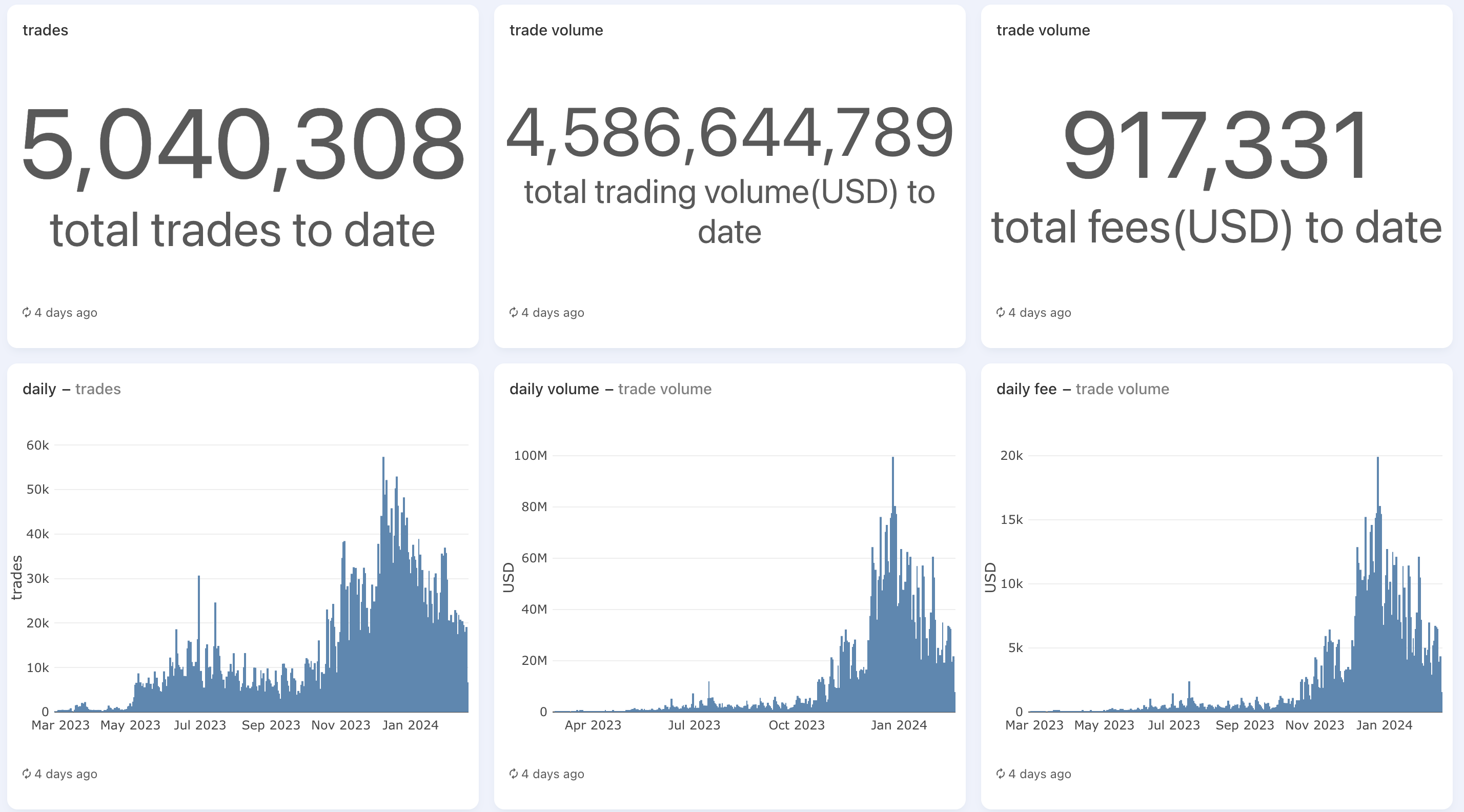
Task: Click refresh icon under daily volume chart
Action: (x=513, y=774)
